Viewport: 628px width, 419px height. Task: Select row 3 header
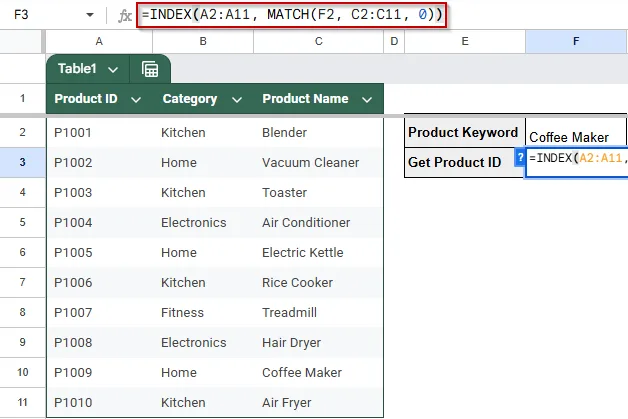[x=22, y=162]
